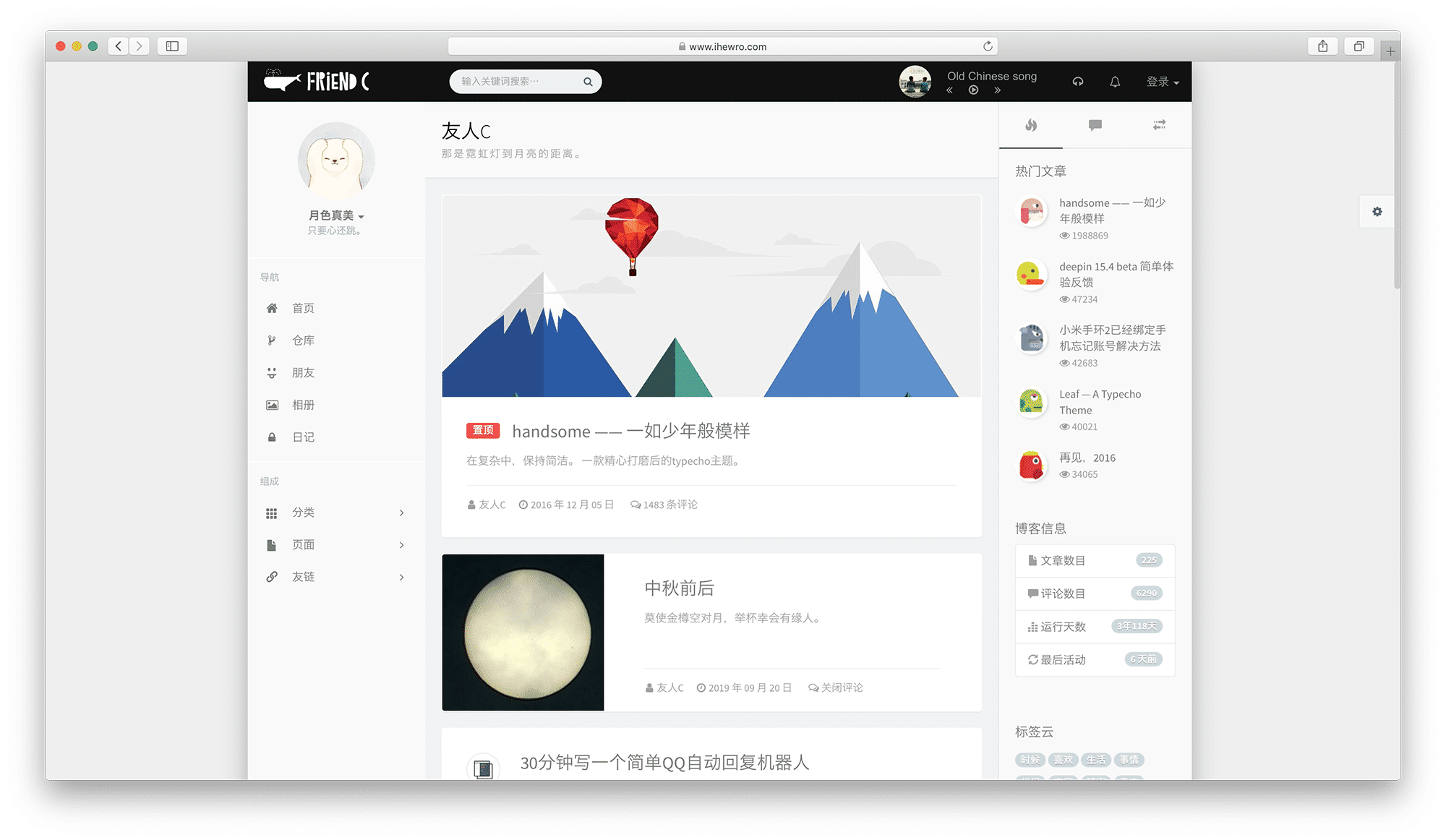
Task: Click the moon photo thumbnail
Action: 523,633
